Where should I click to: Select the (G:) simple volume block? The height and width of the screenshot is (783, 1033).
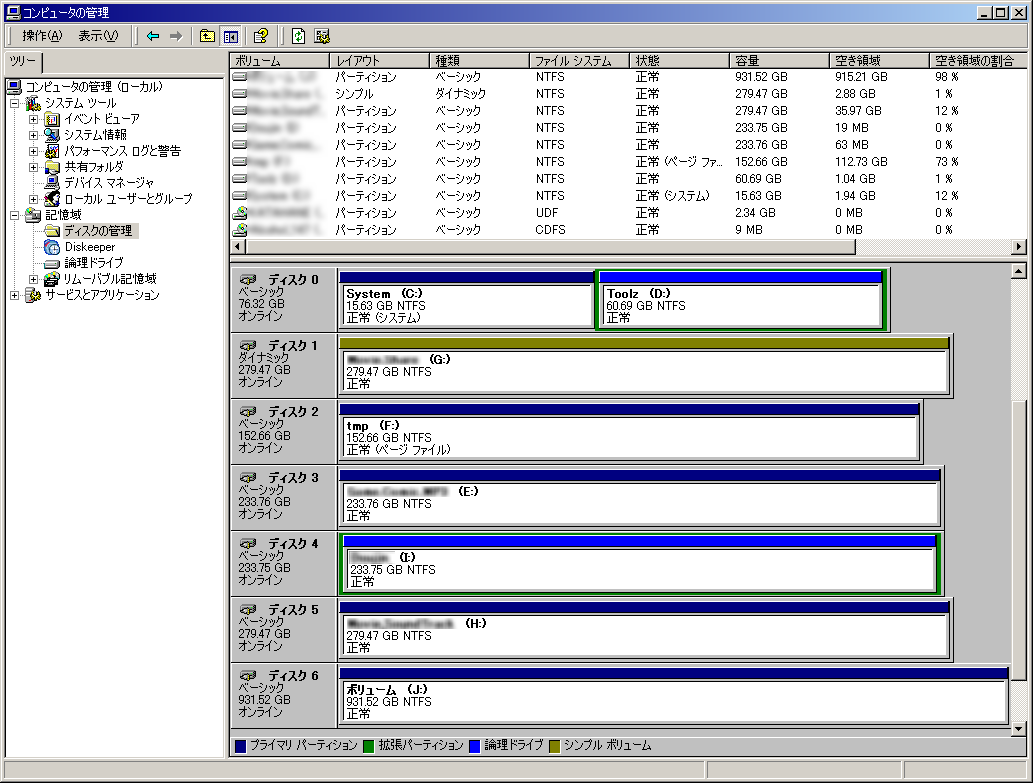point(644,366)
